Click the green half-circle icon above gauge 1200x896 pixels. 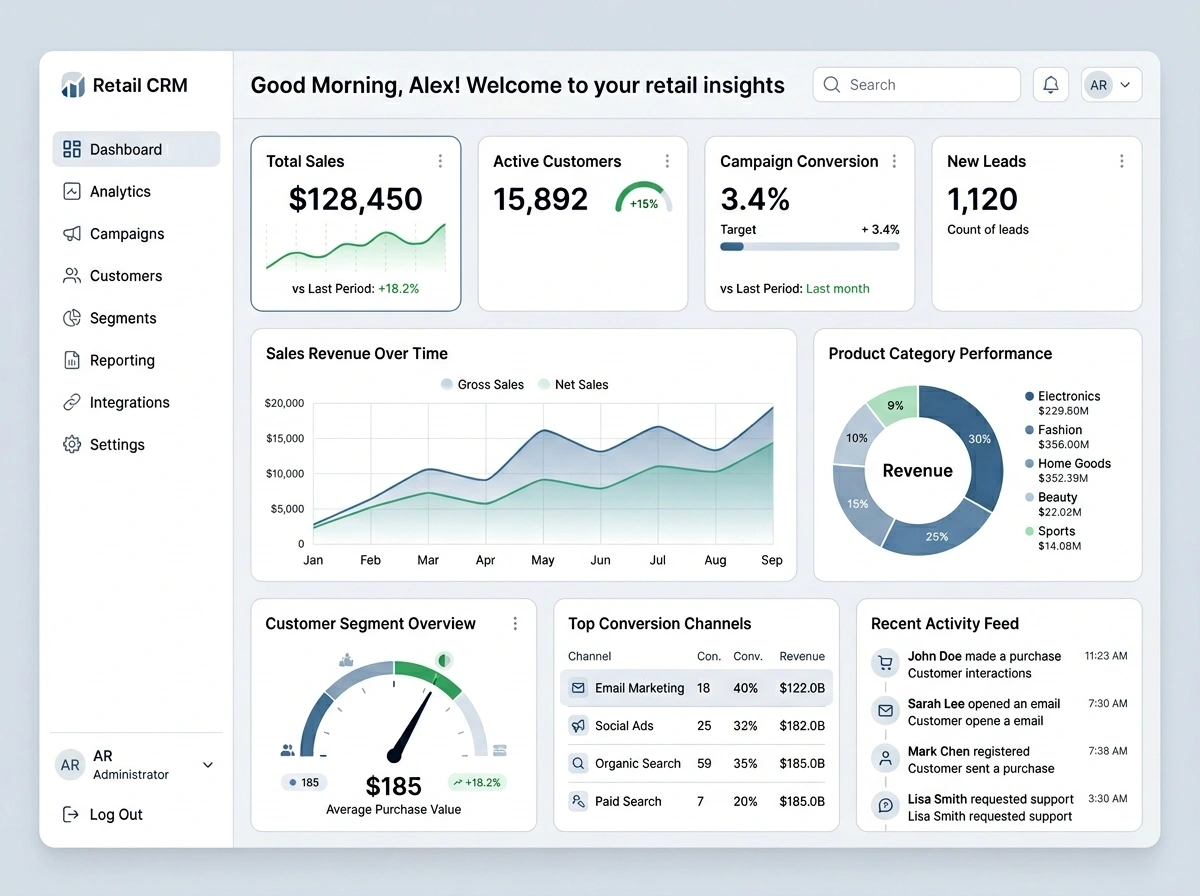pos(444,660)
